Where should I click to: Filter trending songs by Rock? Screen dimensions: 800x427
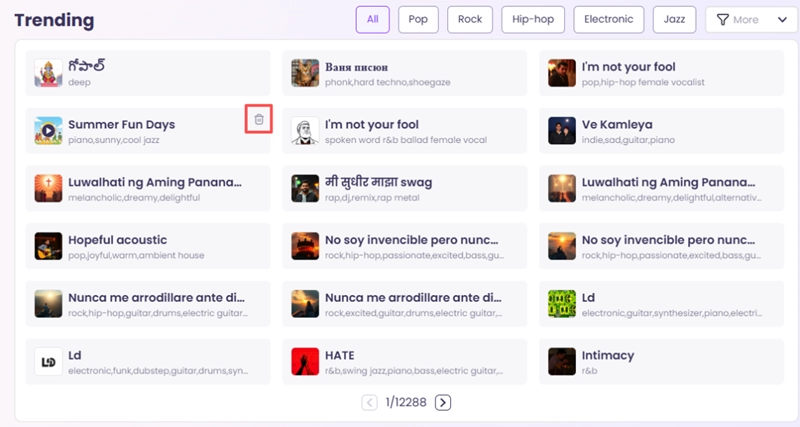[x=470, y=19]
